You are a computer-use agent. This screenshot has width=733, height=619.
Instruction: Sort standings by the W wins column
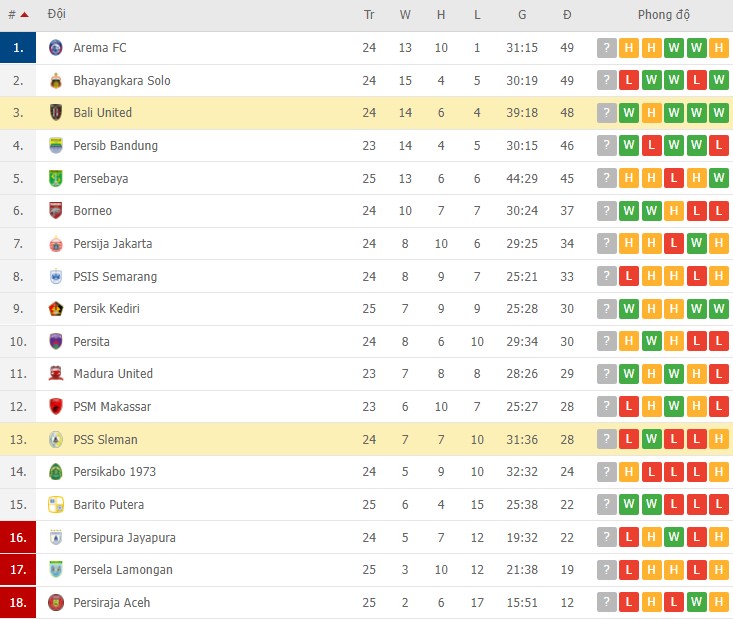(x=405, y=15)
